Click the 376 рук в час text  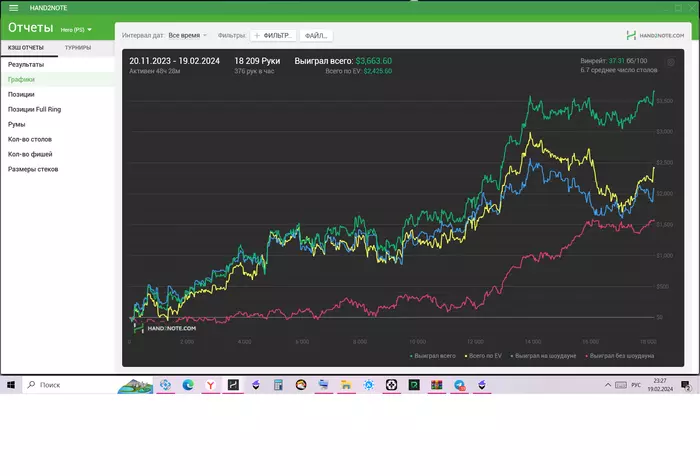point(254,71)
